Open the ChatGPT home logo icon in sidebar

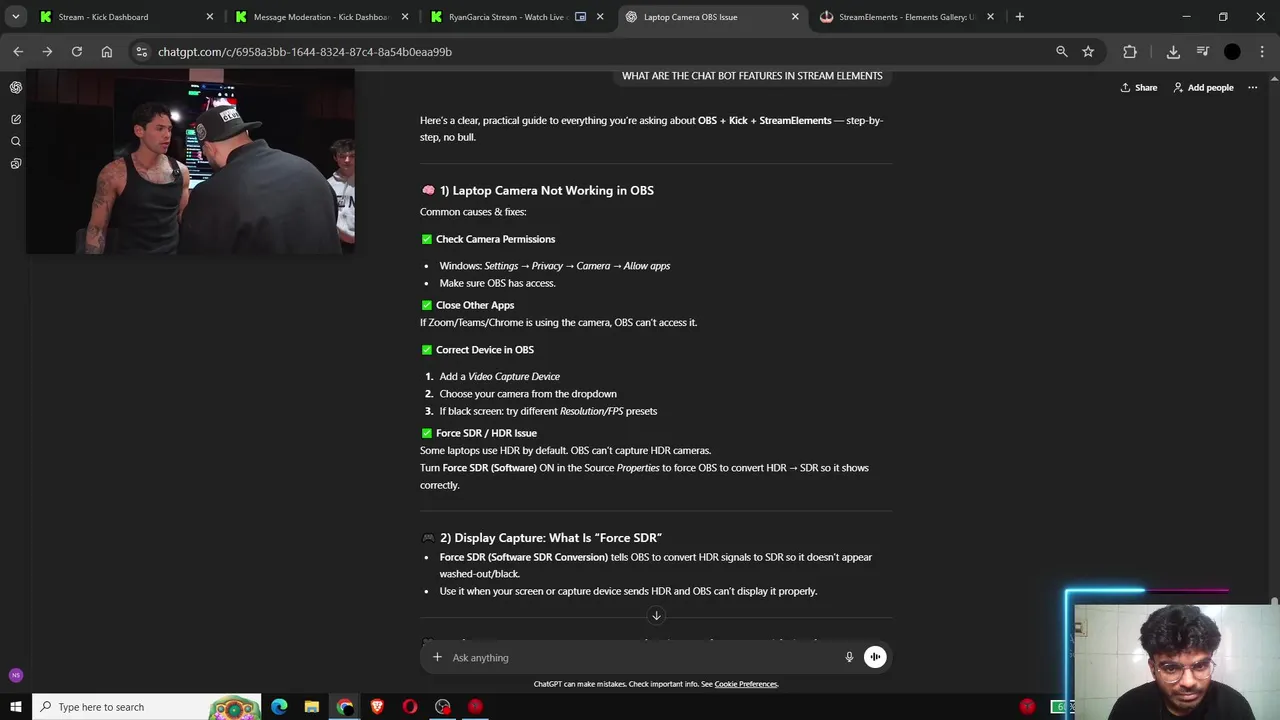16,88
